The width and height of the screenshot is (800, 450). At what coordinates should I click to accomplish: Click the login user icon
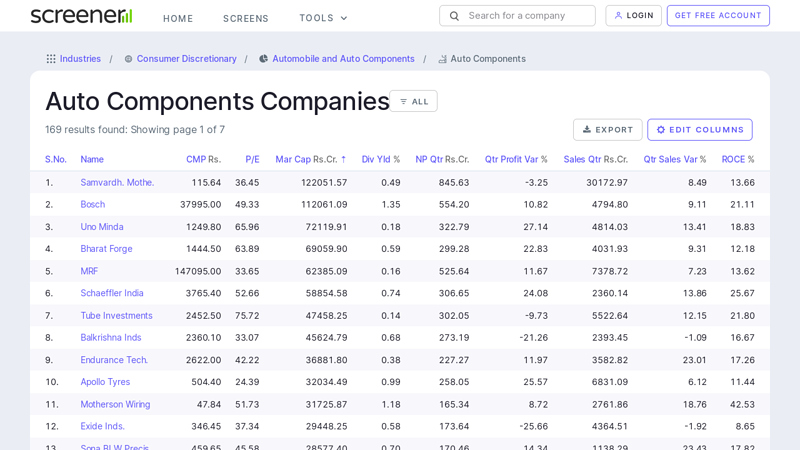tap(618, 16)
